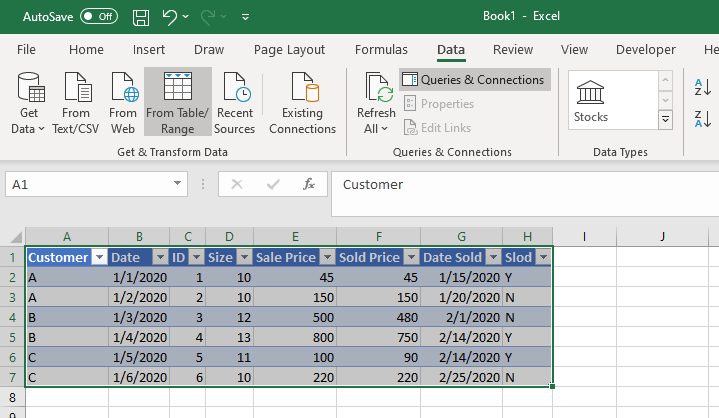Switch to the Formulas tab
The height and width of the screenshot is (418, 719).
381,50
